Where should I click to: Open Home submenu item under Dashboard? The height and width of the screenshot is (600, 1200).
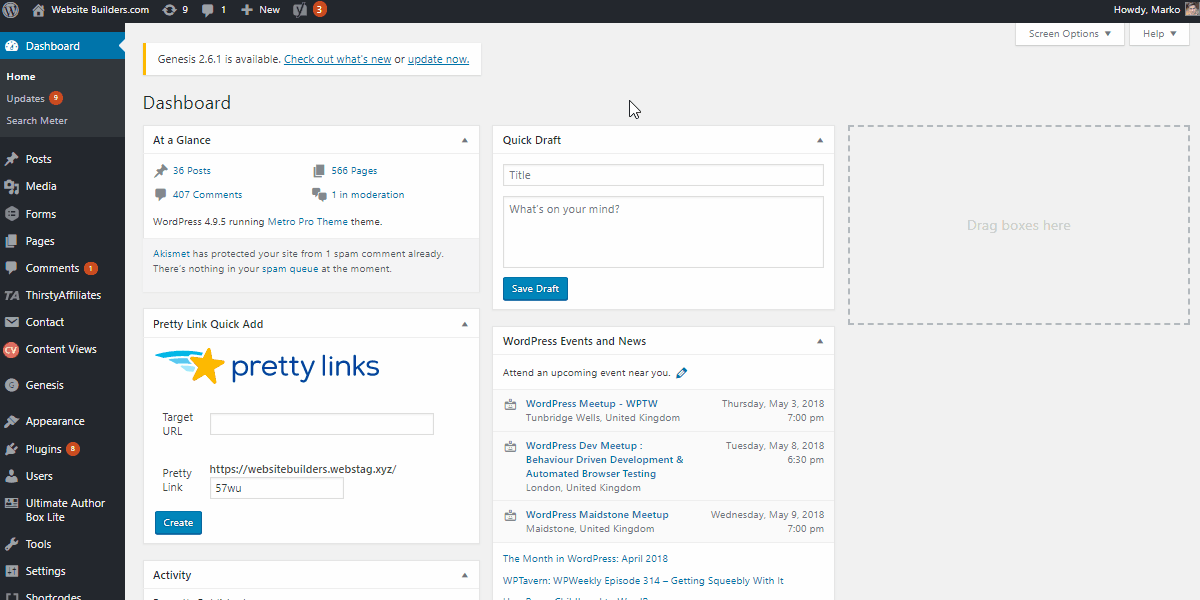[21, 76]
